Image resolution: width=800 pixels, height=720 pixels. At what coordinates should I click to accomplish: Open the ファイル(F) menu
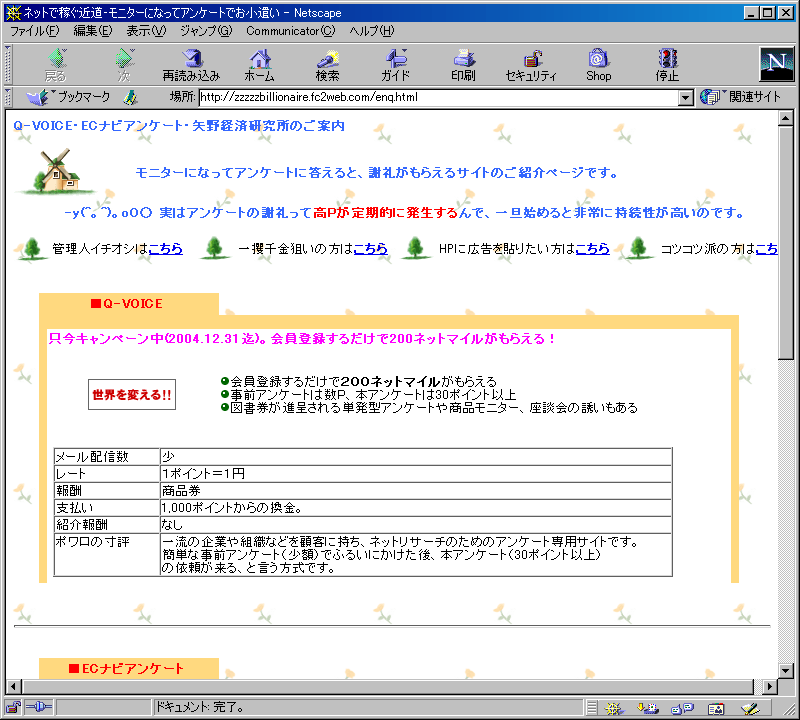pos(34,31)
